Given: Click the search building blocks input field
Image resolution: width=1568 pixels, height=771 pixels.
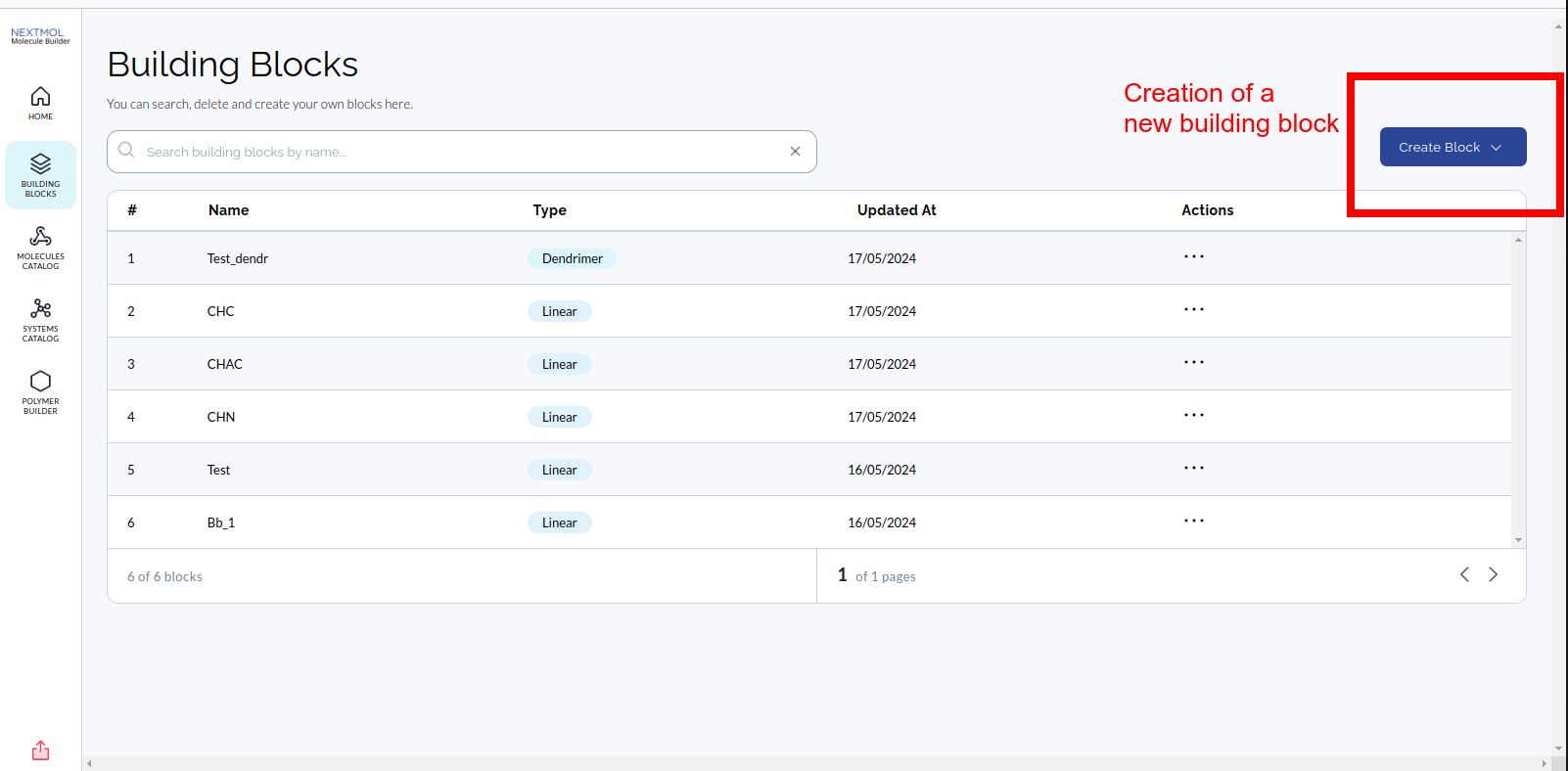Looking at the screenshot, I should pyautogui.click(x=460, y=152).
